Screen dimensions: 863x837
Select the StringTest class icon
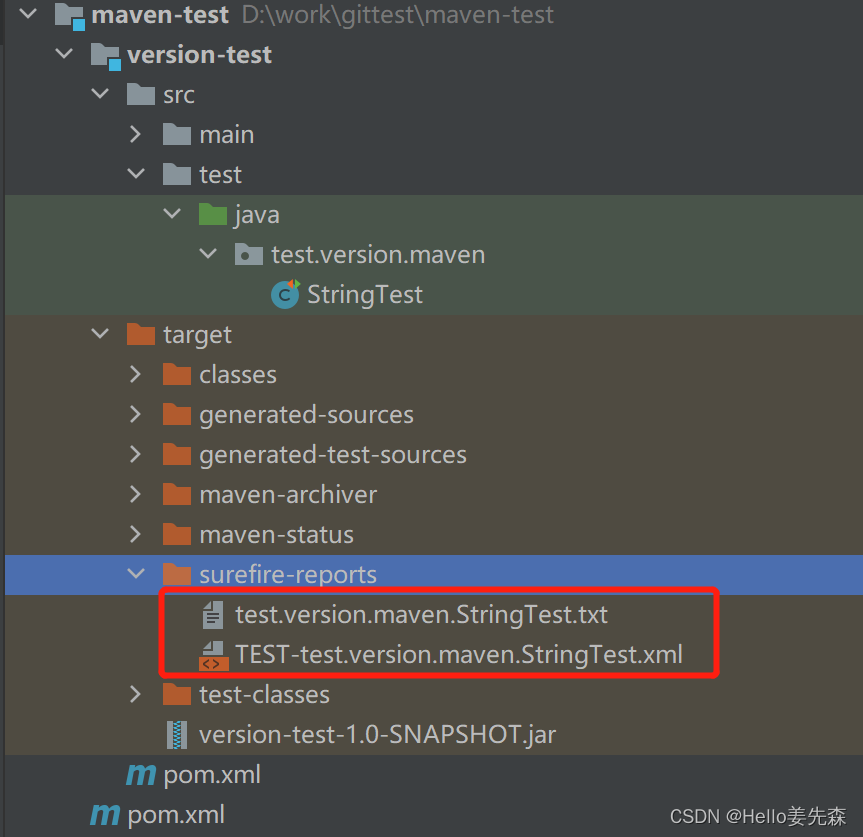point(285,294)
